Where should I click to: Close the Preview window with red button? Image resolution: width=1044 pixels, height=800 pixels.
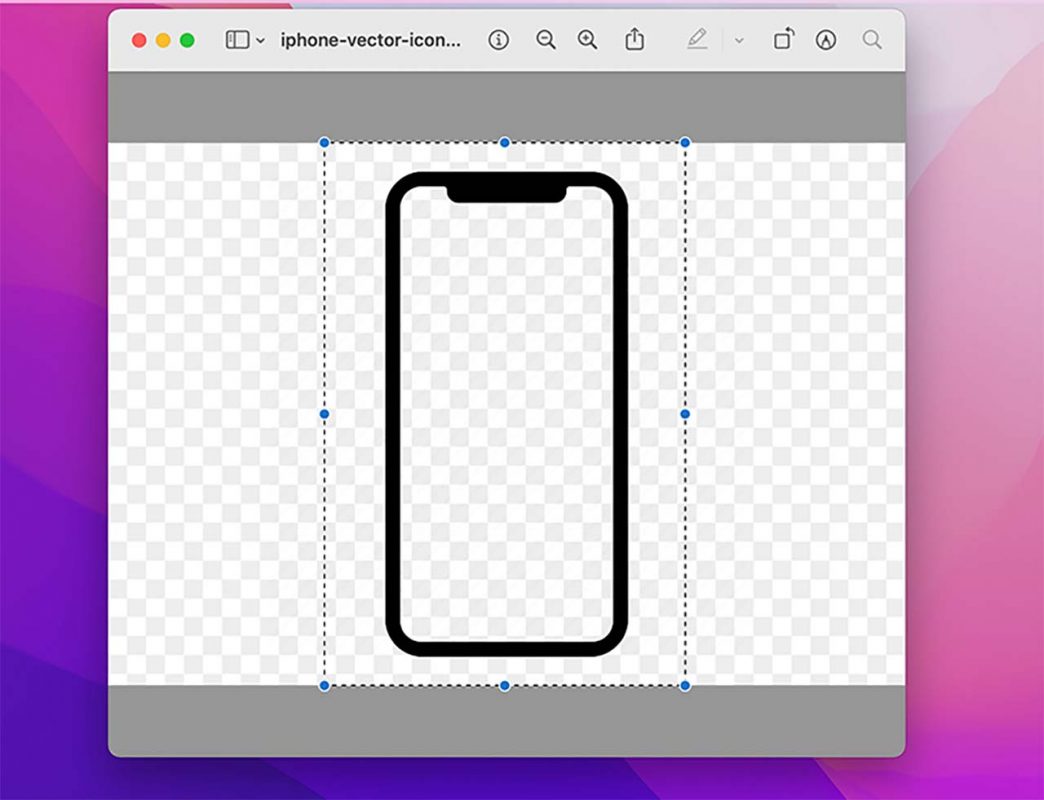[139, 41]
